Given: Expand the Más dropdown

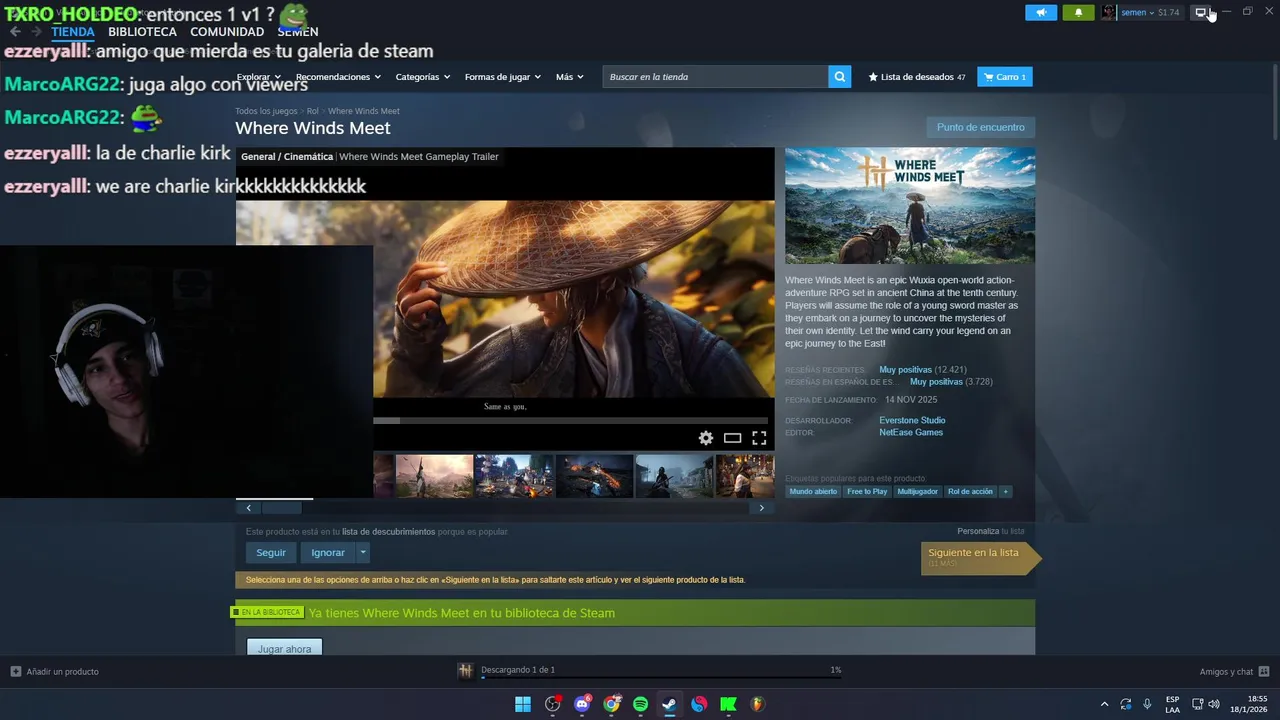Looking at the screenshot, I should (x=570, y=77).
